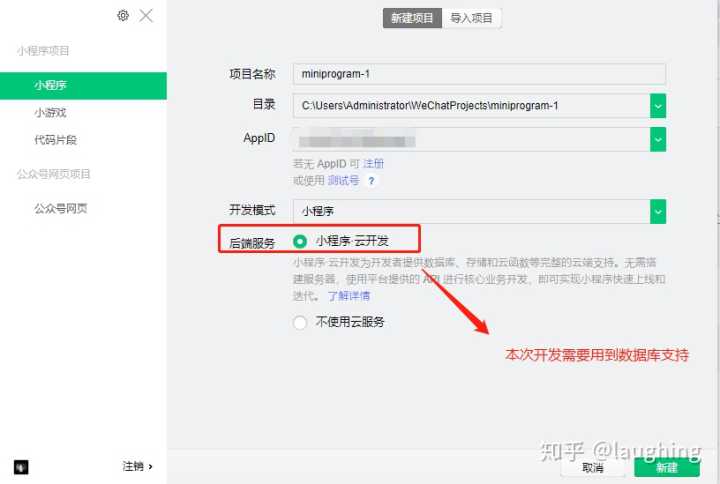This screenshot has height=484, width=720.
Task: Switch to the 导入项目 tab
Action: (x=472, y=18)
